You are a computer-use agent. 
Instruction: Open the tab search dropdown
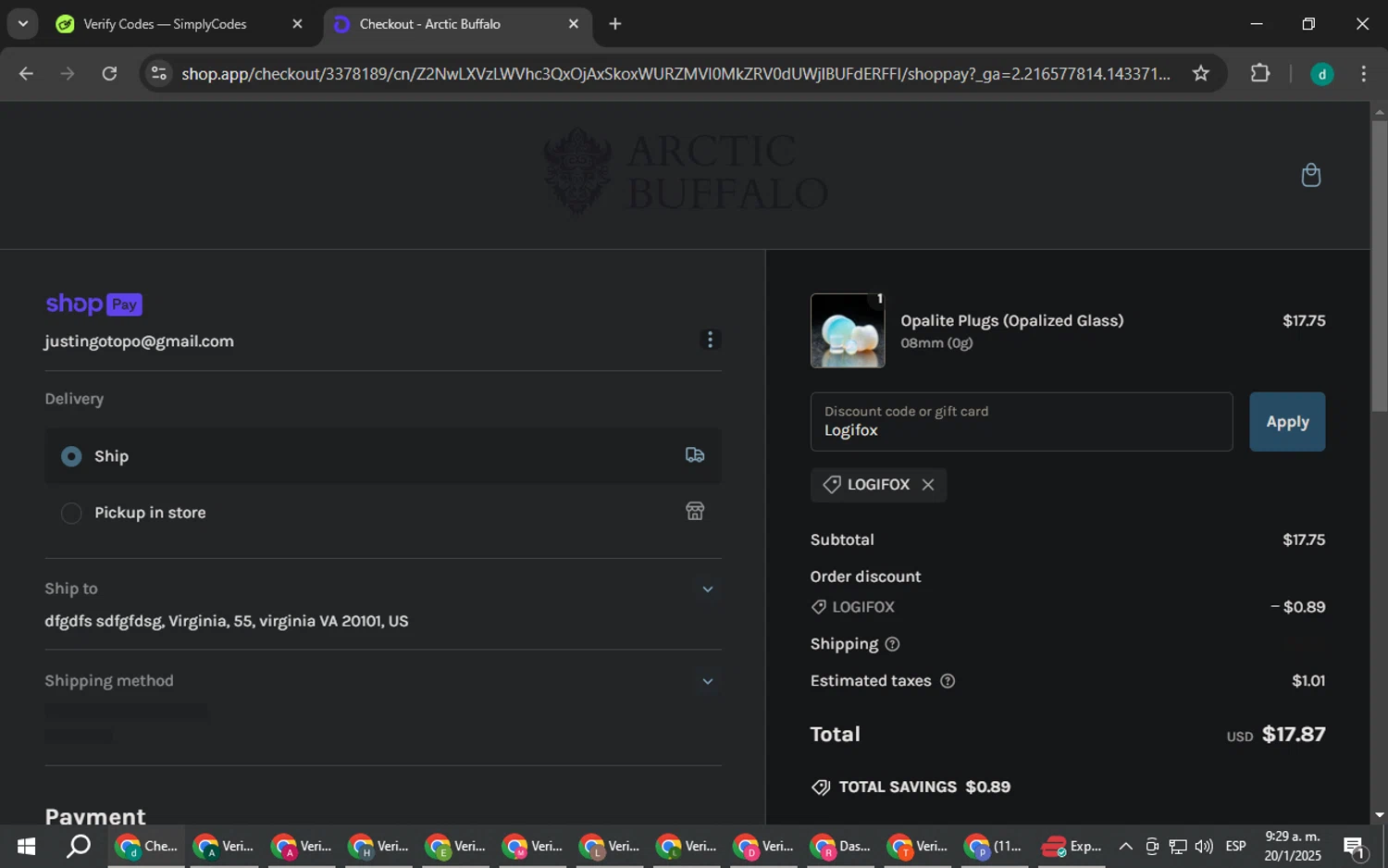pyautogui.click(x=22, y=24)
